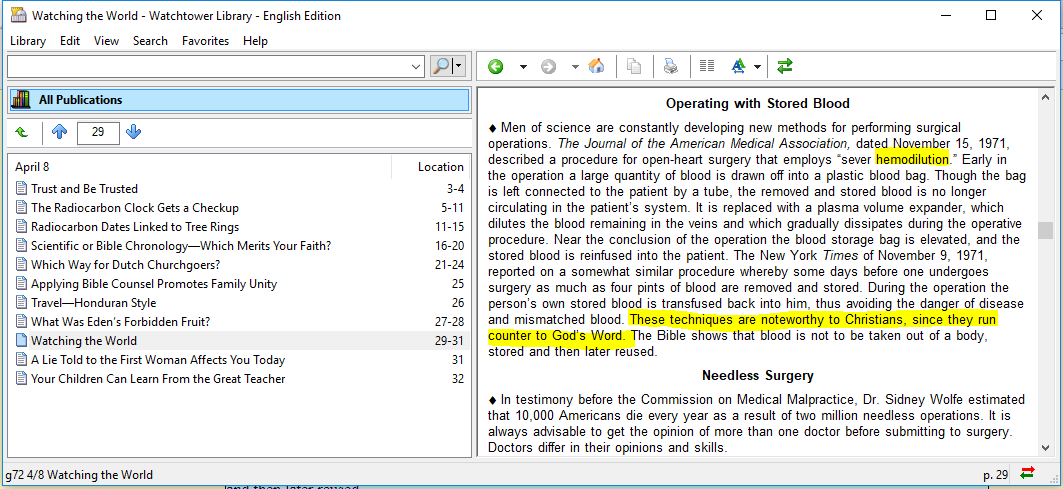Viewport: 1063px width, 489px height.
Task: Open the Back history dropdown arrow
Action: (x=522, y=67)
